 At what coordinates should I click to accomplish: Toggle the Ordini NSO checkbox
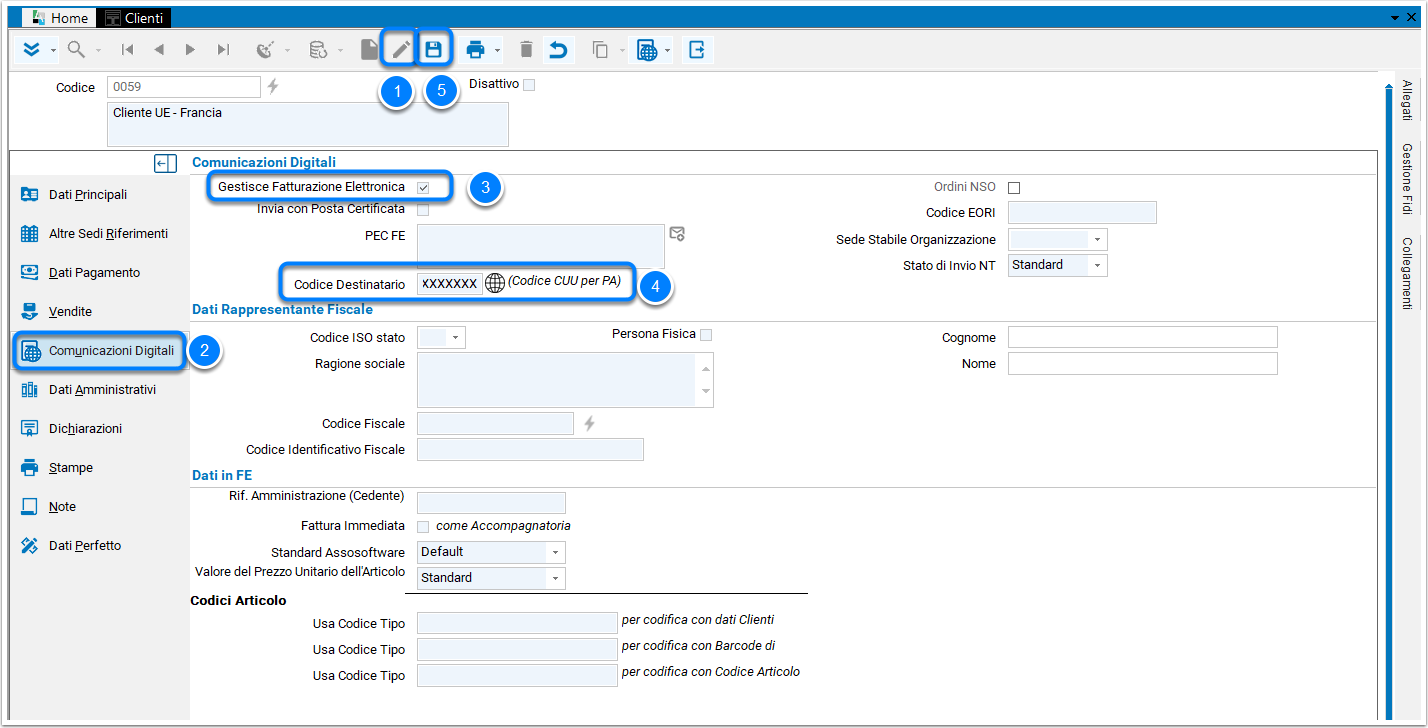(1014, 188)
